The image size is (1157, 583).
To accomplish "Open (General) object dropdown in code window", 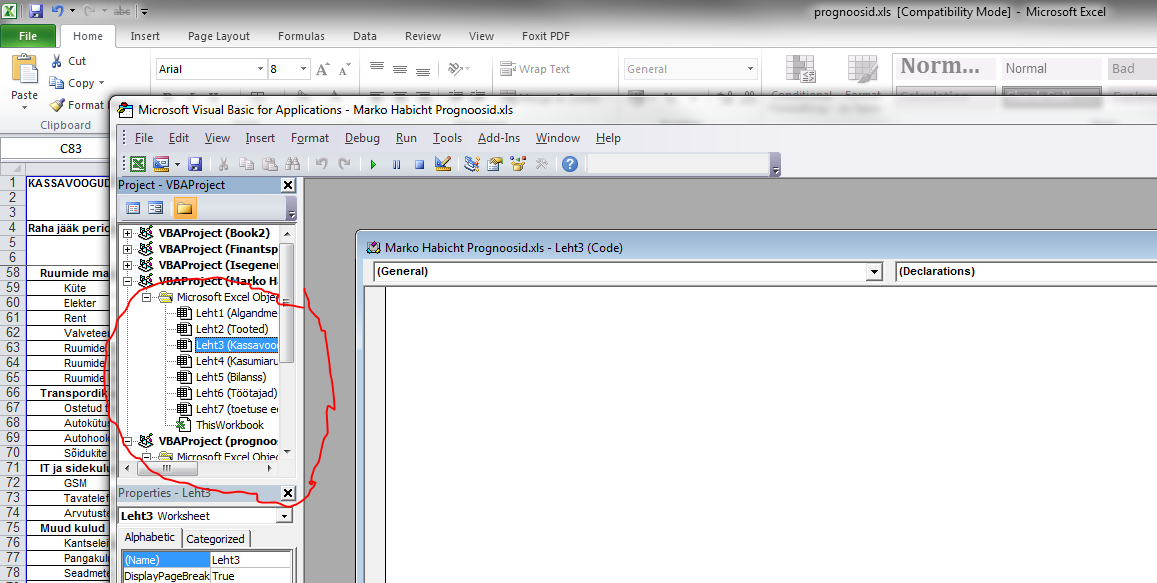I will pos(874,272).
